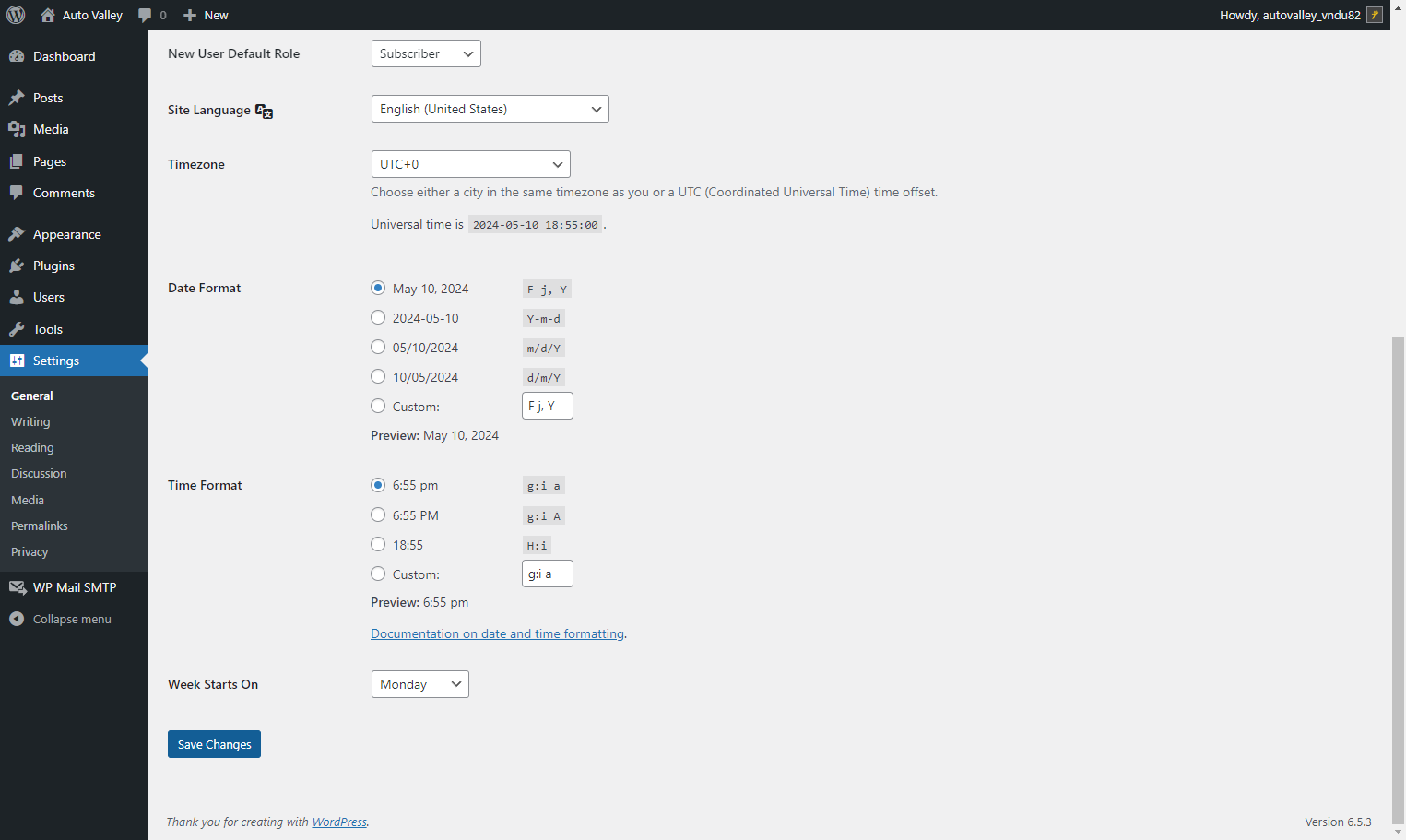Image resolution: width=1406 pixels, height=840 pixels.
Task: Click the Plugins plug icon
Action: click(17, 266)
